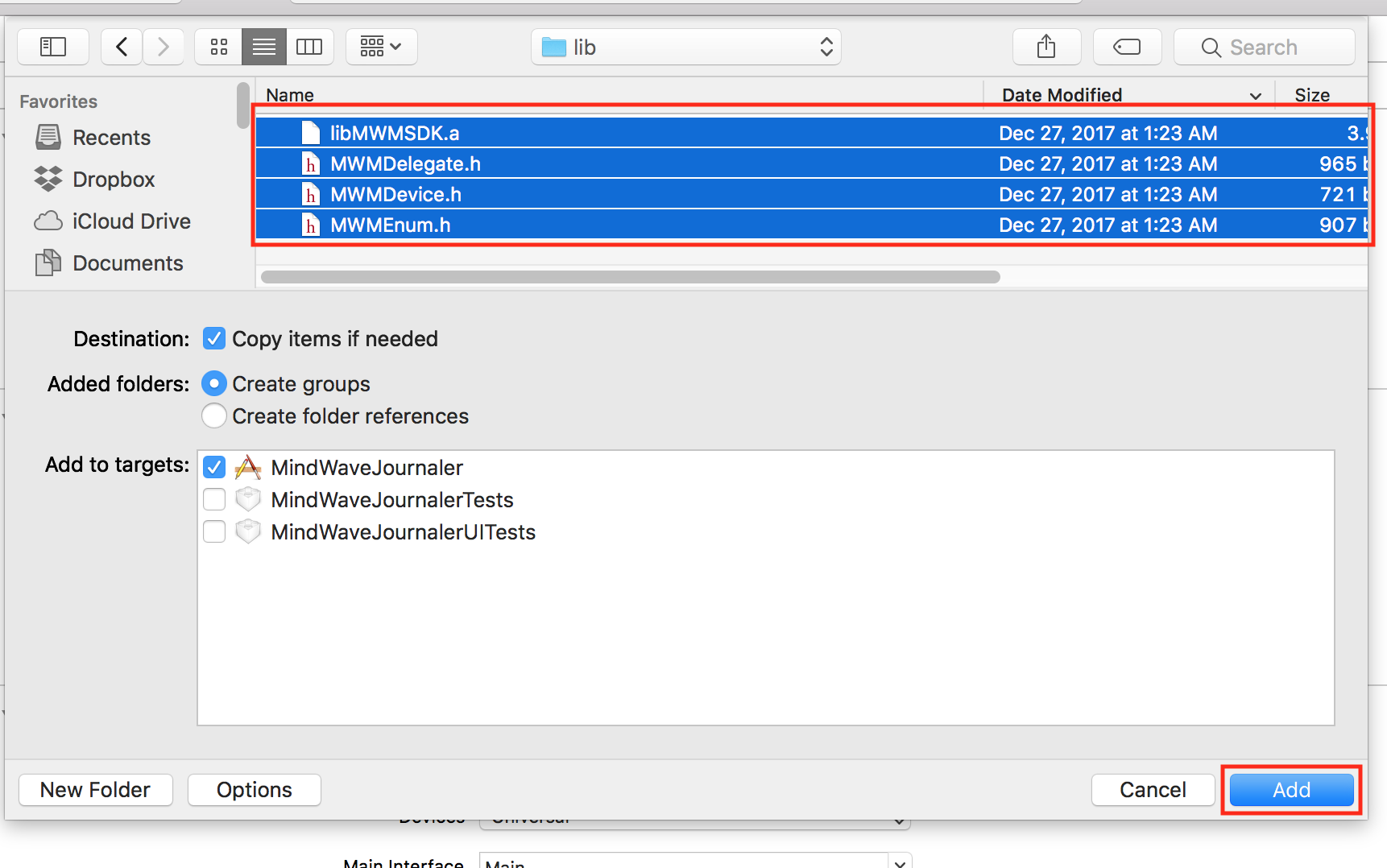
Task: Enable the MindWaveJournalerUITests target
Action: (213, 531)
